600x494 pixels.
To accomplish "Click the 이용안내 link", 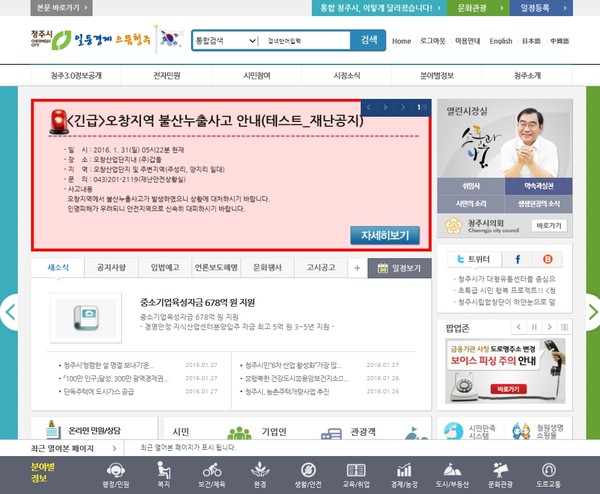I will tap(467, 41).
